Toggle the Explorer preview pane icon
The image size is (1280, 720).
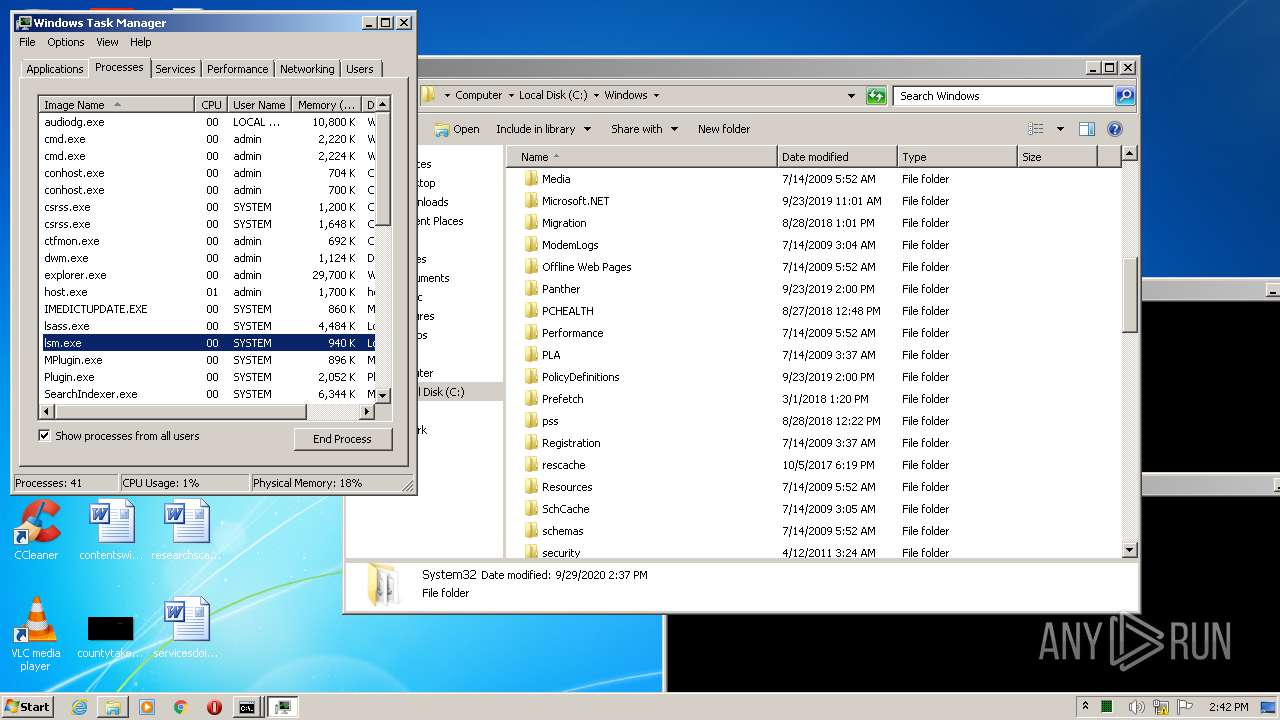1087,129
